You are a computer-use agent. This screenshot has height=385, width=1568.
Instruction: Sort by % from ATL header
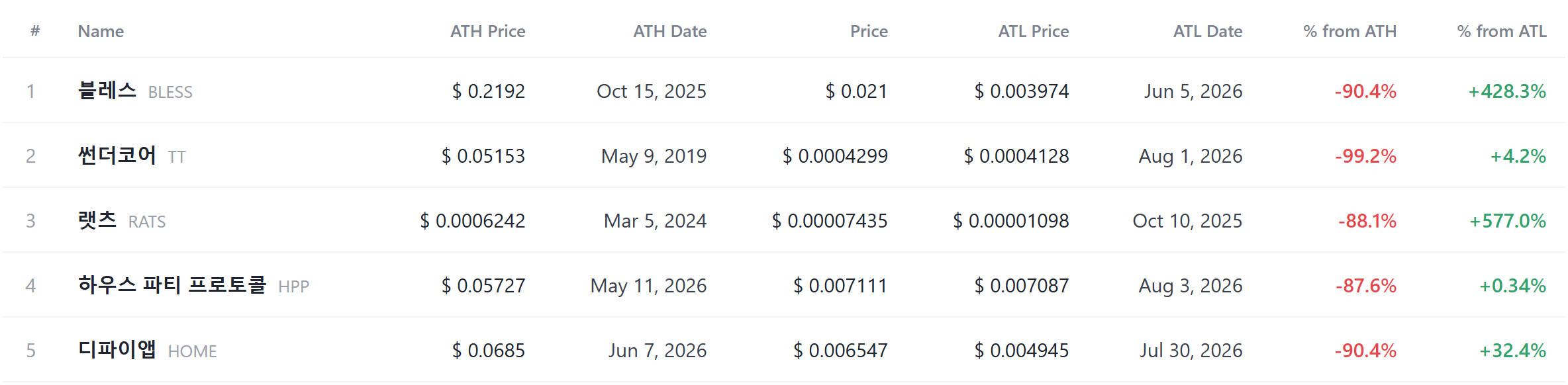point(1502,31)
